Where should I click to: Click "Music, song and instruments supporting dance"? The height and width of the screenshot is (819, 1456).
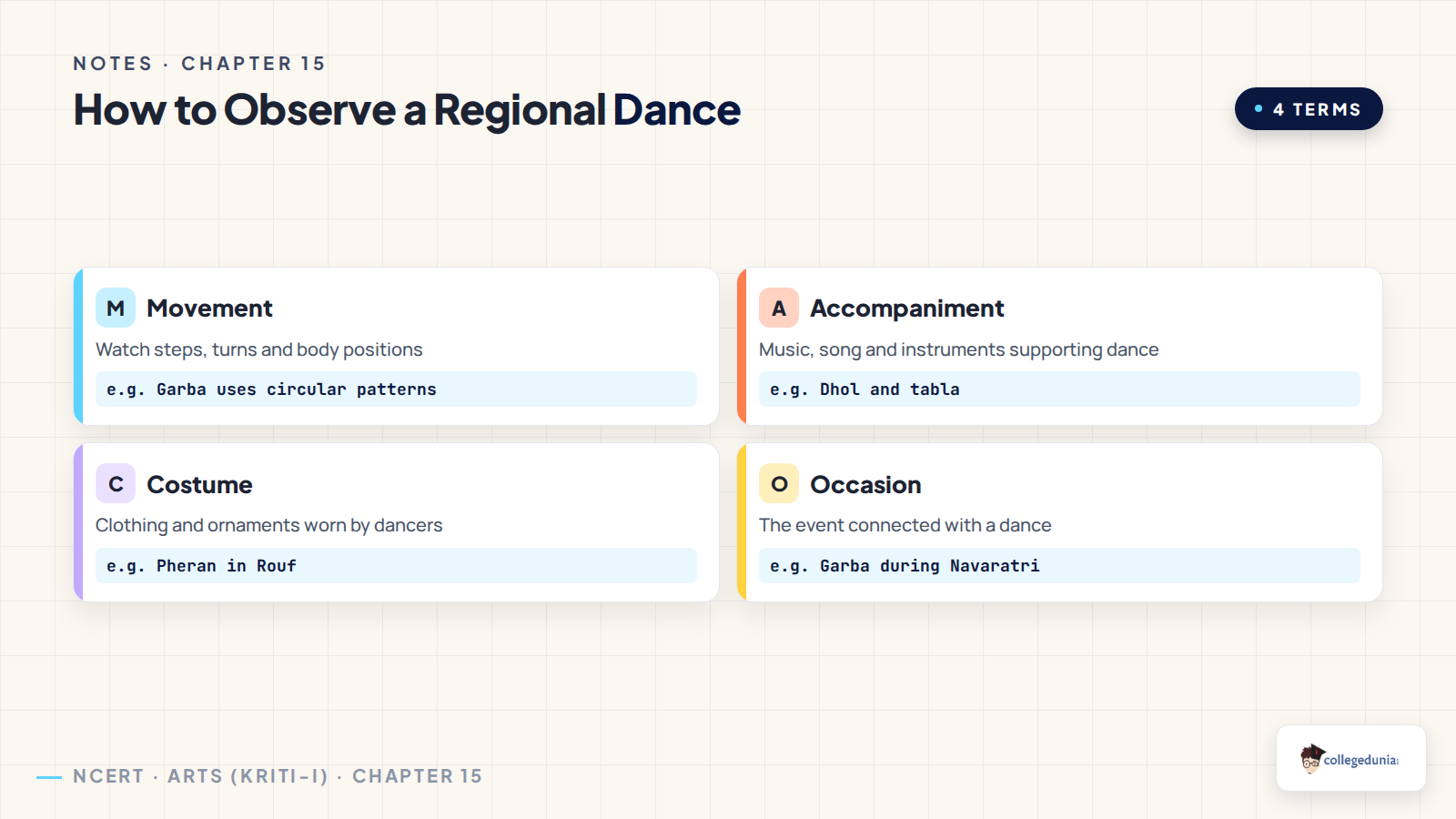959,349
